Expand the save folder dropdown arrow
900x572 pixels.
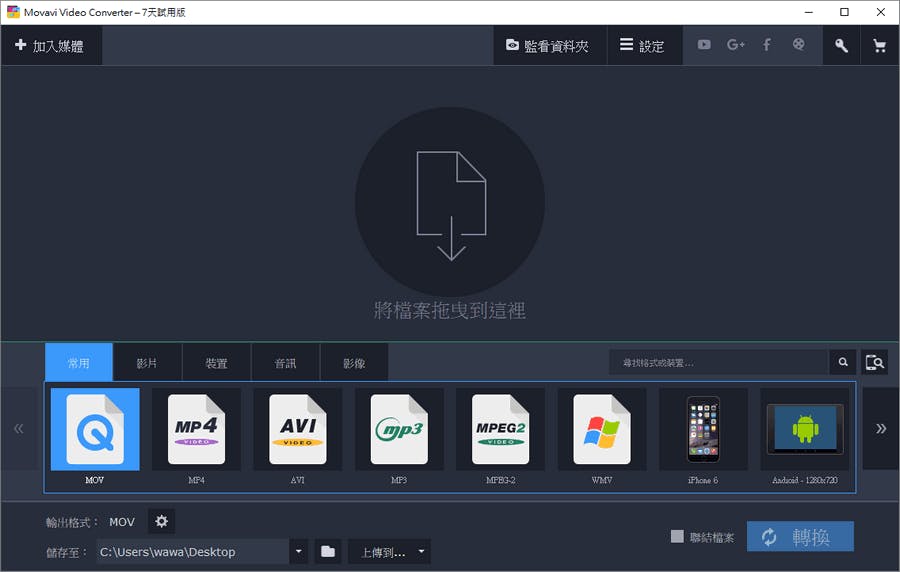click(x=298, y=552)
